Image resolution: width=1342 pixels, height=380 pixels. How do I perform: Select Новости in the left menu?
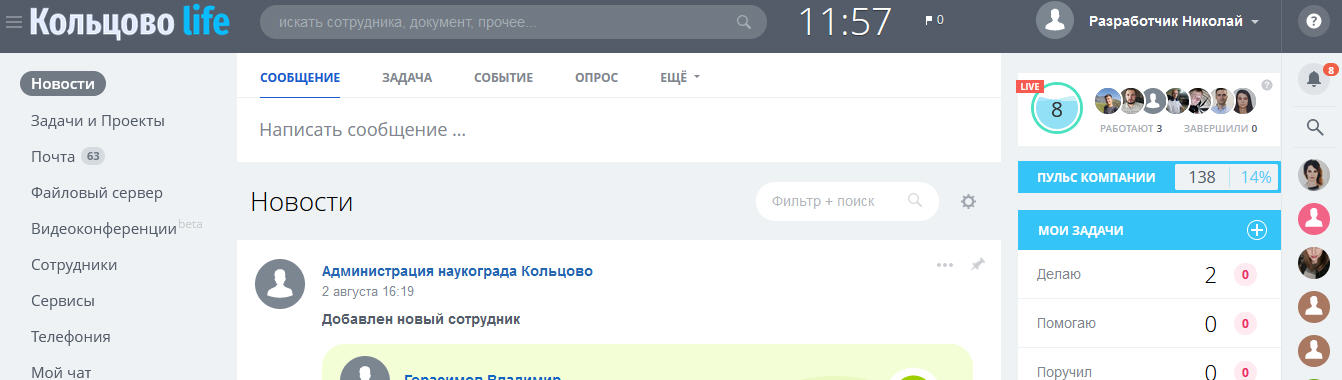pos(63,84)
